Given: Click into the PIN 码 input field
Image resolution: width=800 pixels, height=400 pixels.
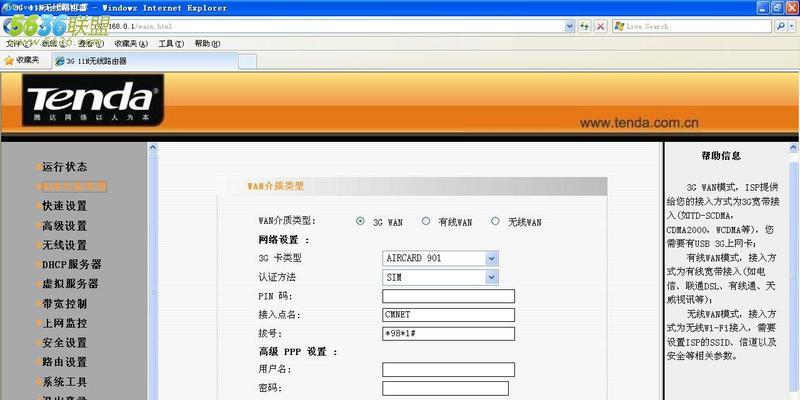Looking at the screenshot, I should click(x=448, y=296).
